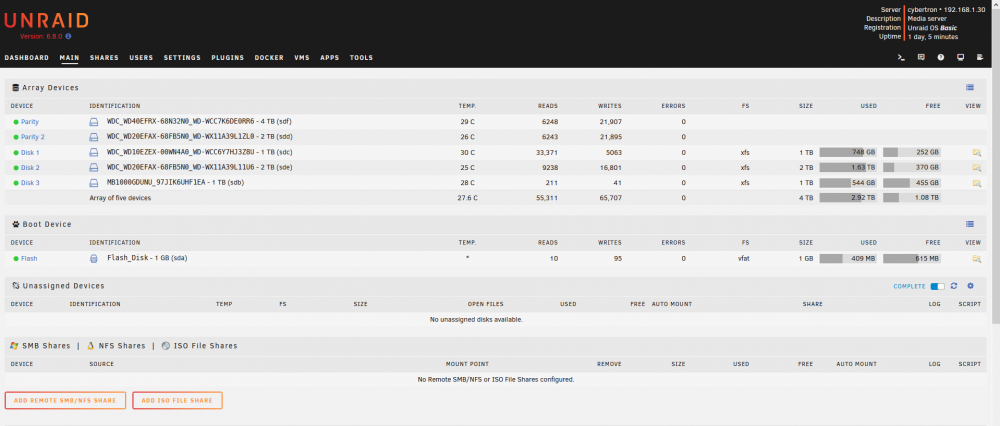Click Disk 1 reads value 33,371

546,152
